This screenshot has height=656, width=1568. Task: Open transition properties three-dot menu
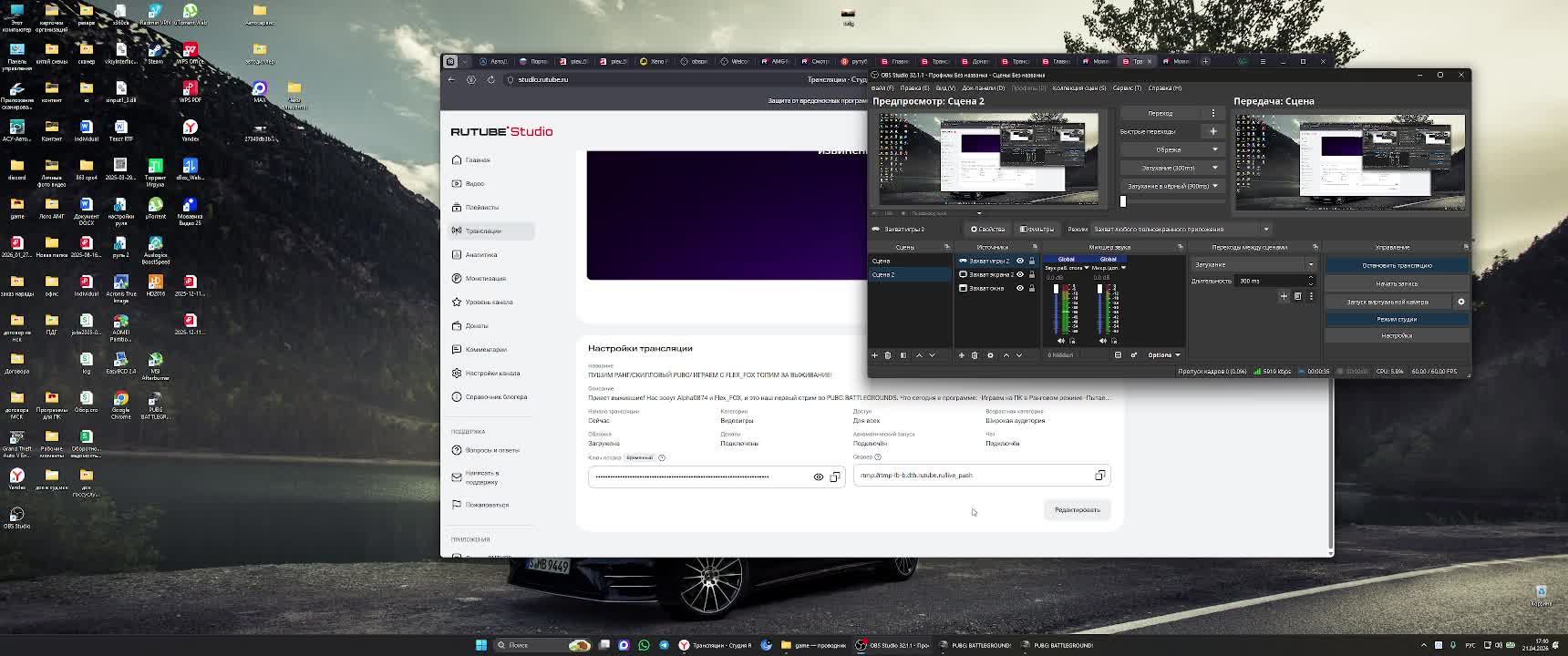click(x=1311, y=296)
